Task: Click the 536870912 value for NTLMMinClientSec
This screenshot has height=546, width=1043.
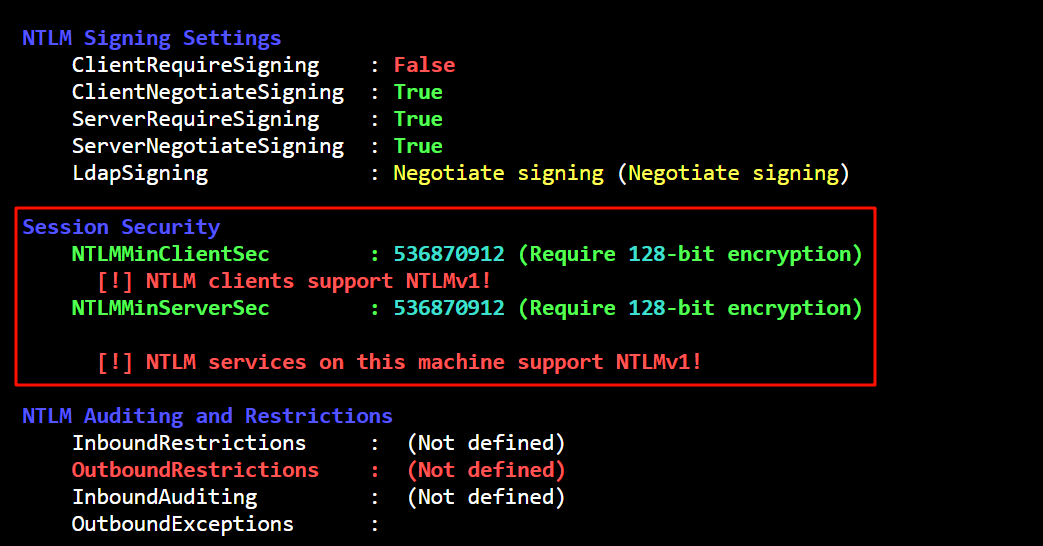Action: pyautogui.click(x=449, y=254)
